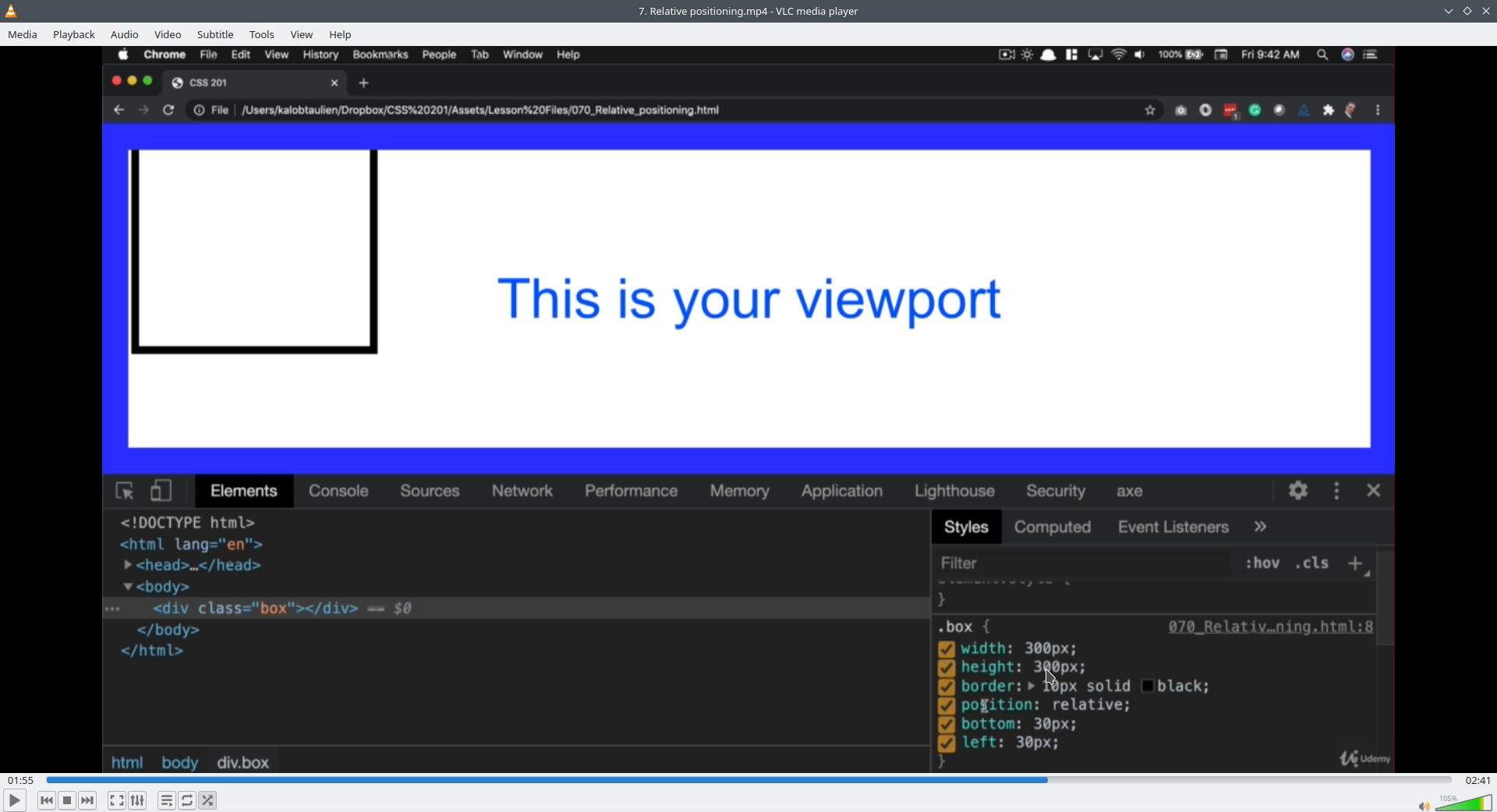The height and width of the screenshot is (812, 1497).
Task: Open the Lighthouse tab
Action: 954,491
